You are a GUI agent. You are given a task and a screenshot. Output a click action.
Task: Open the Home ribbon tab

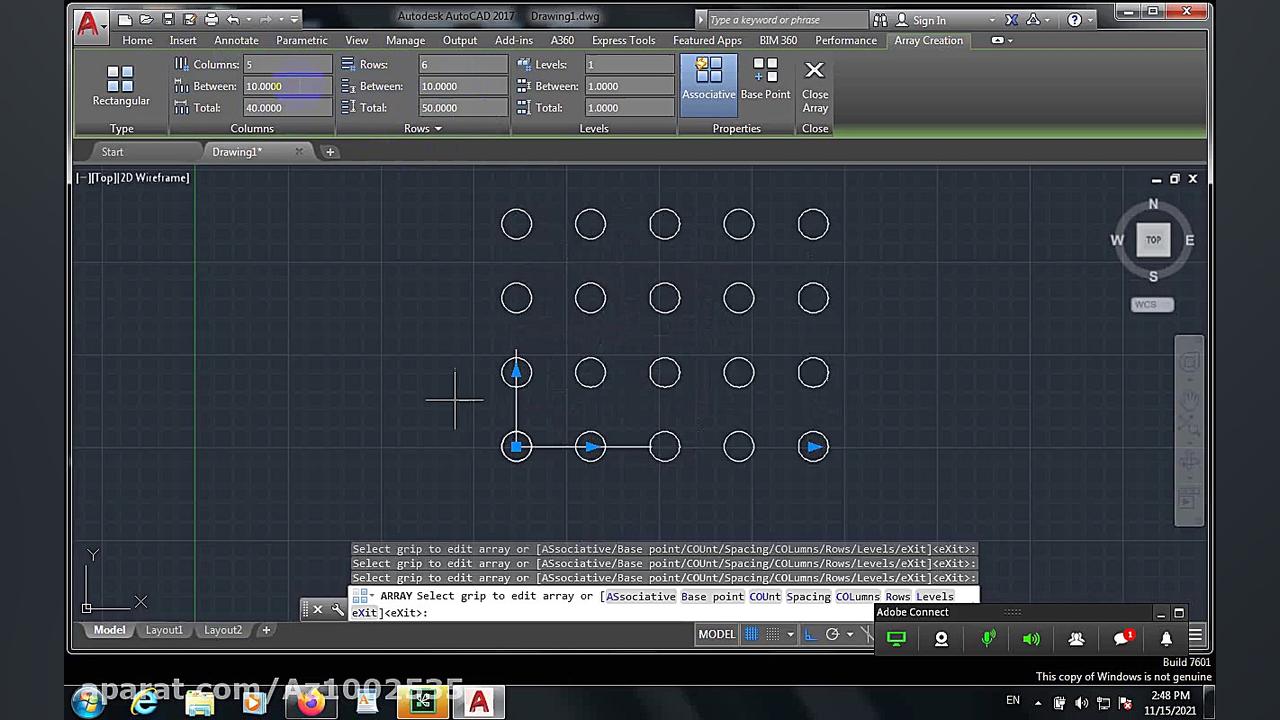[137, 40]
